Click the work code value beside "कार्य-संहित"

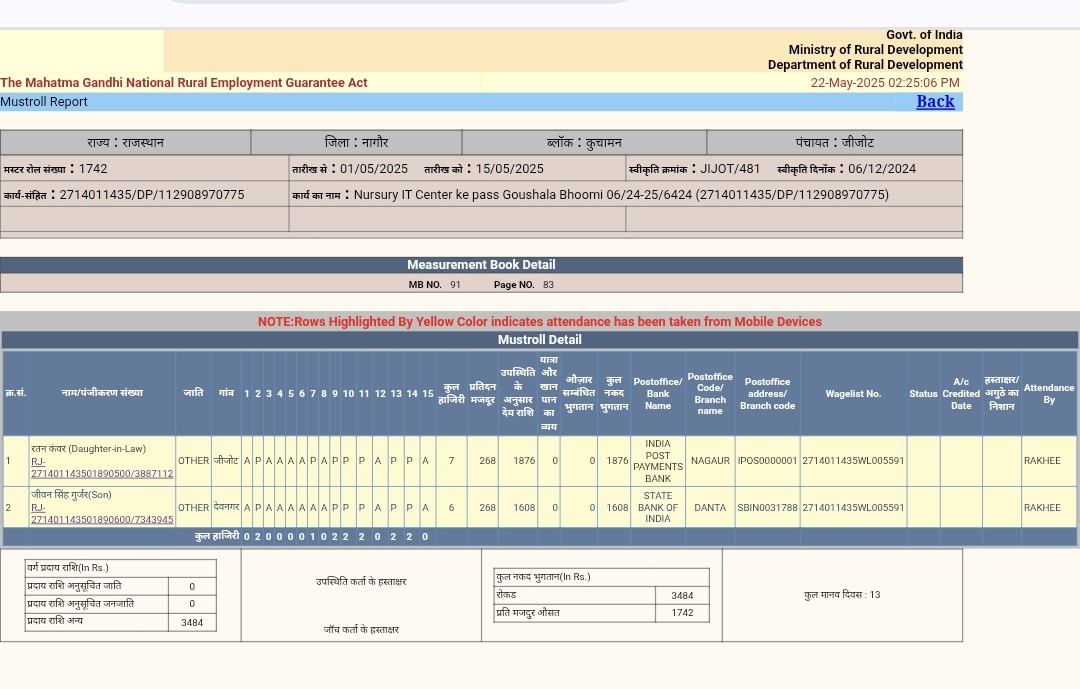click(152, 195)
